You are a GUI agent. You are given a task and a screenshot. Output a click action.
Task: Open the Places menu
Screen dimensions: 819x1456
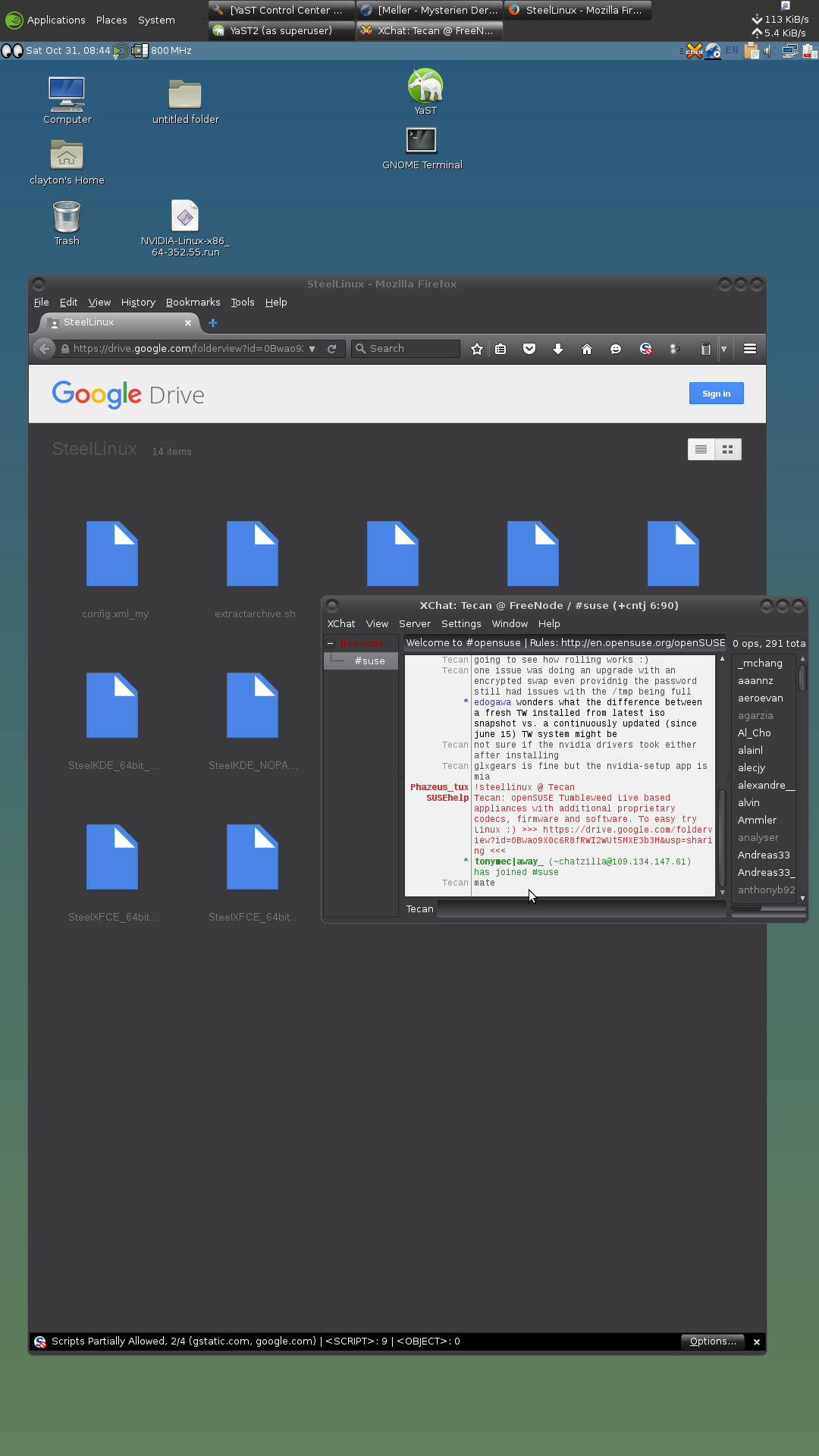(x=111, y=20)
